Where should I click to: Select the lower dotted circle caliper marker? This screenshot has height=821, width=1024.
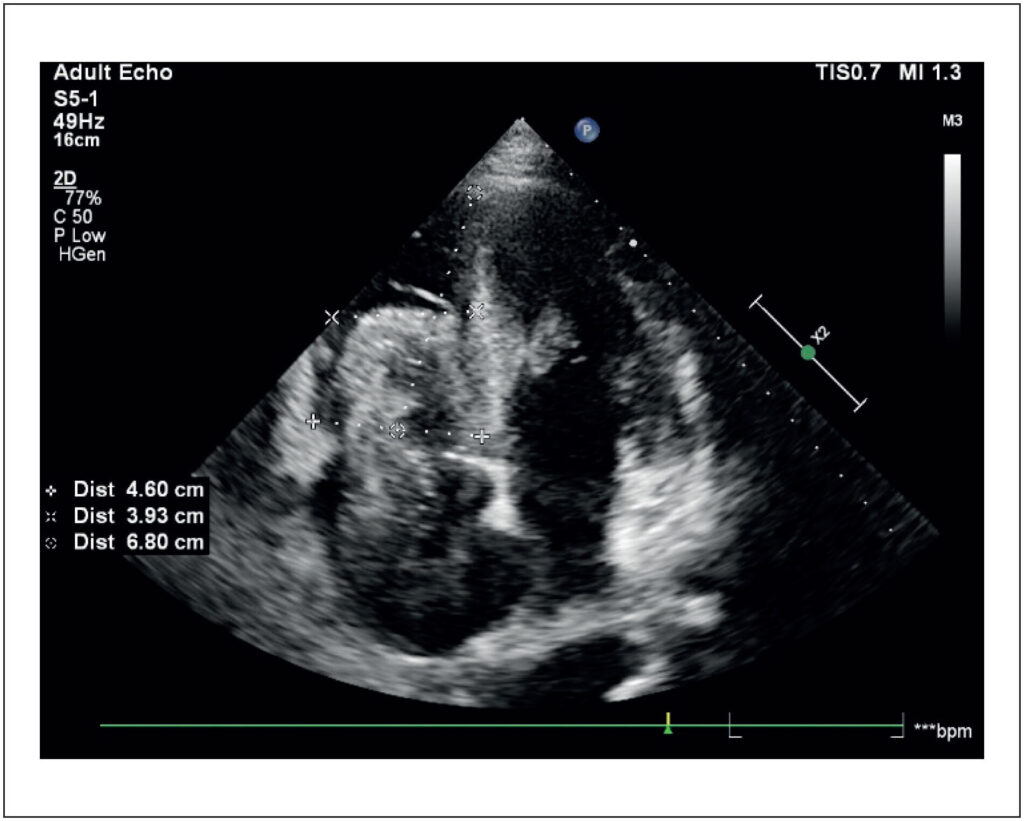pyautogui.click(x=397, y=430)
